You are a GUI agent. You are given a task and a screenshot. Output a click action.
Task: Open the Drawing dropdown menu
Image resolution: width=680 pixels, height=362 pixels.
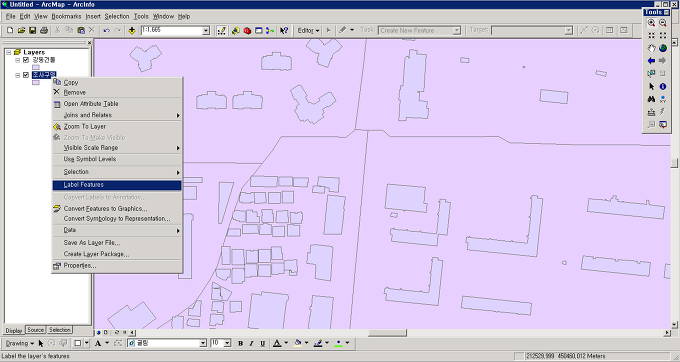click(x=20, y=343)
